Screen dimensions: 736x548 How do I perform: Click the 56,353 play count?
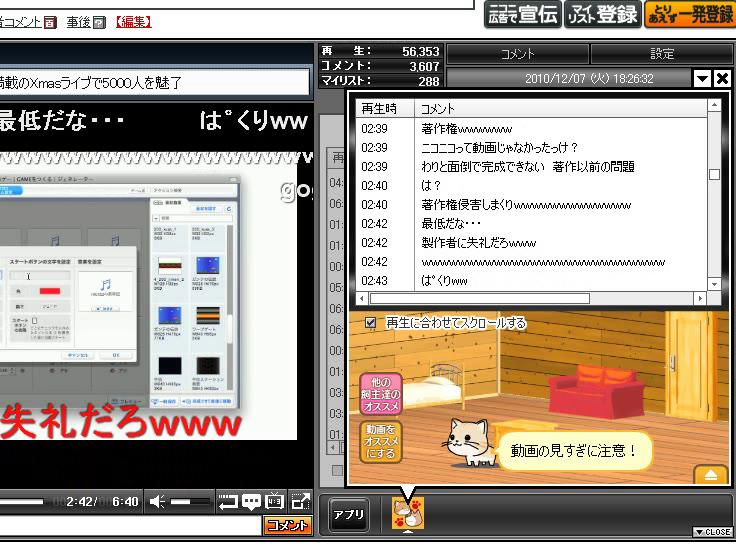pos(421,51)
